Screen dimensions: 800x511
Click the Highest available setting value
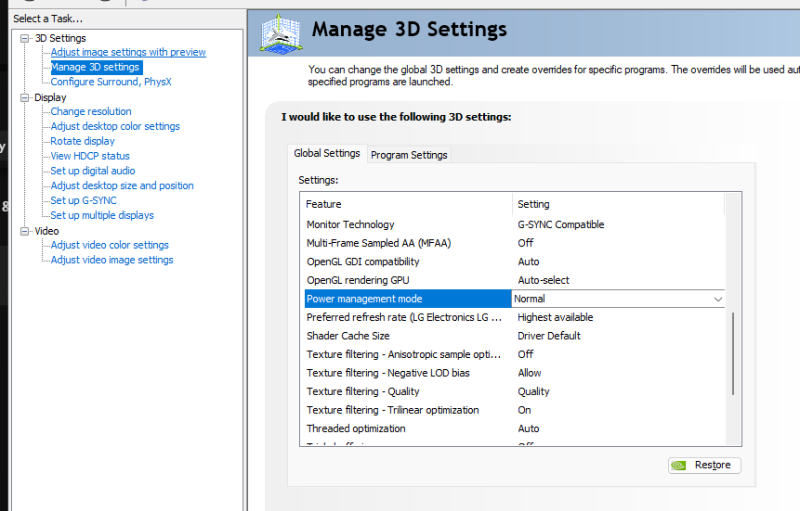[x=555, y=317]
